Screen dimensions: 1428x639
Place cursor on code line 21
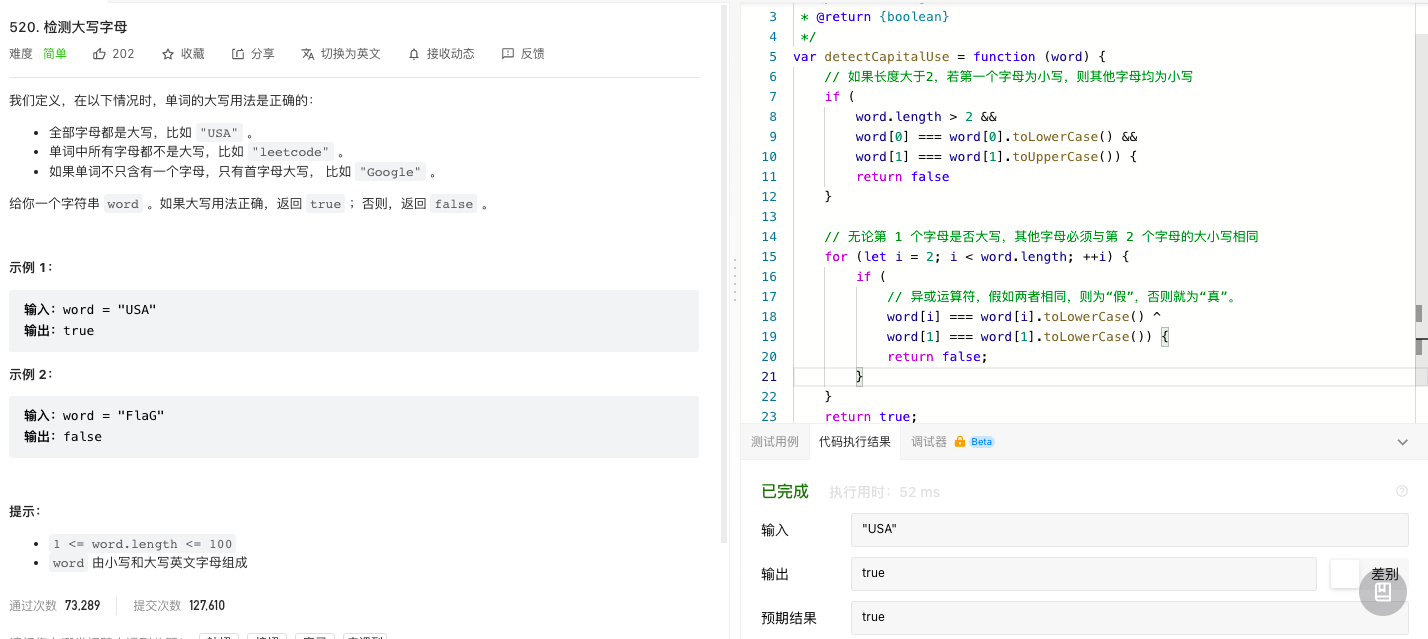[1100, 376]
